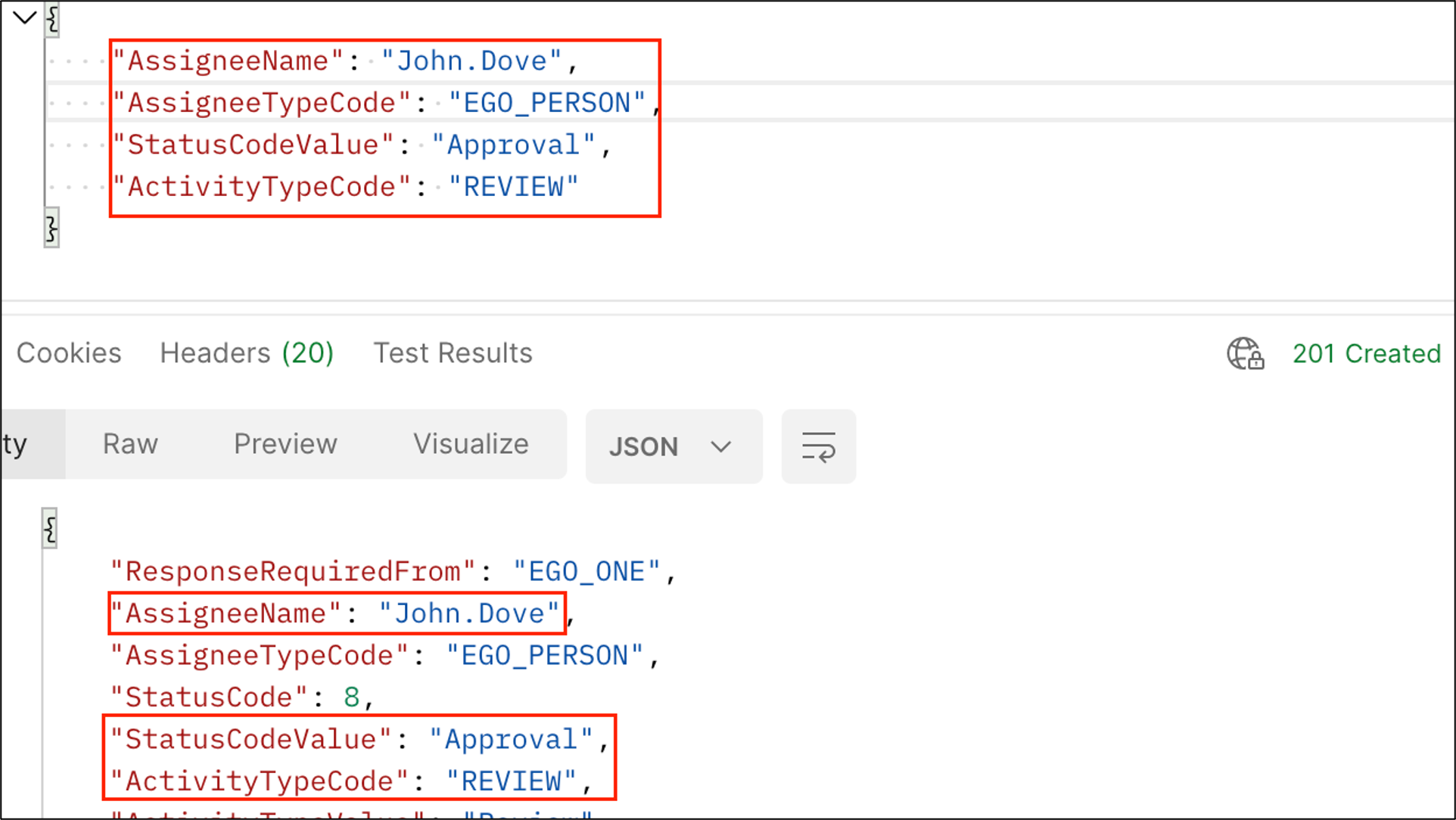
Task: Select the Visualize response view
Action: click(x=470, y=444)
